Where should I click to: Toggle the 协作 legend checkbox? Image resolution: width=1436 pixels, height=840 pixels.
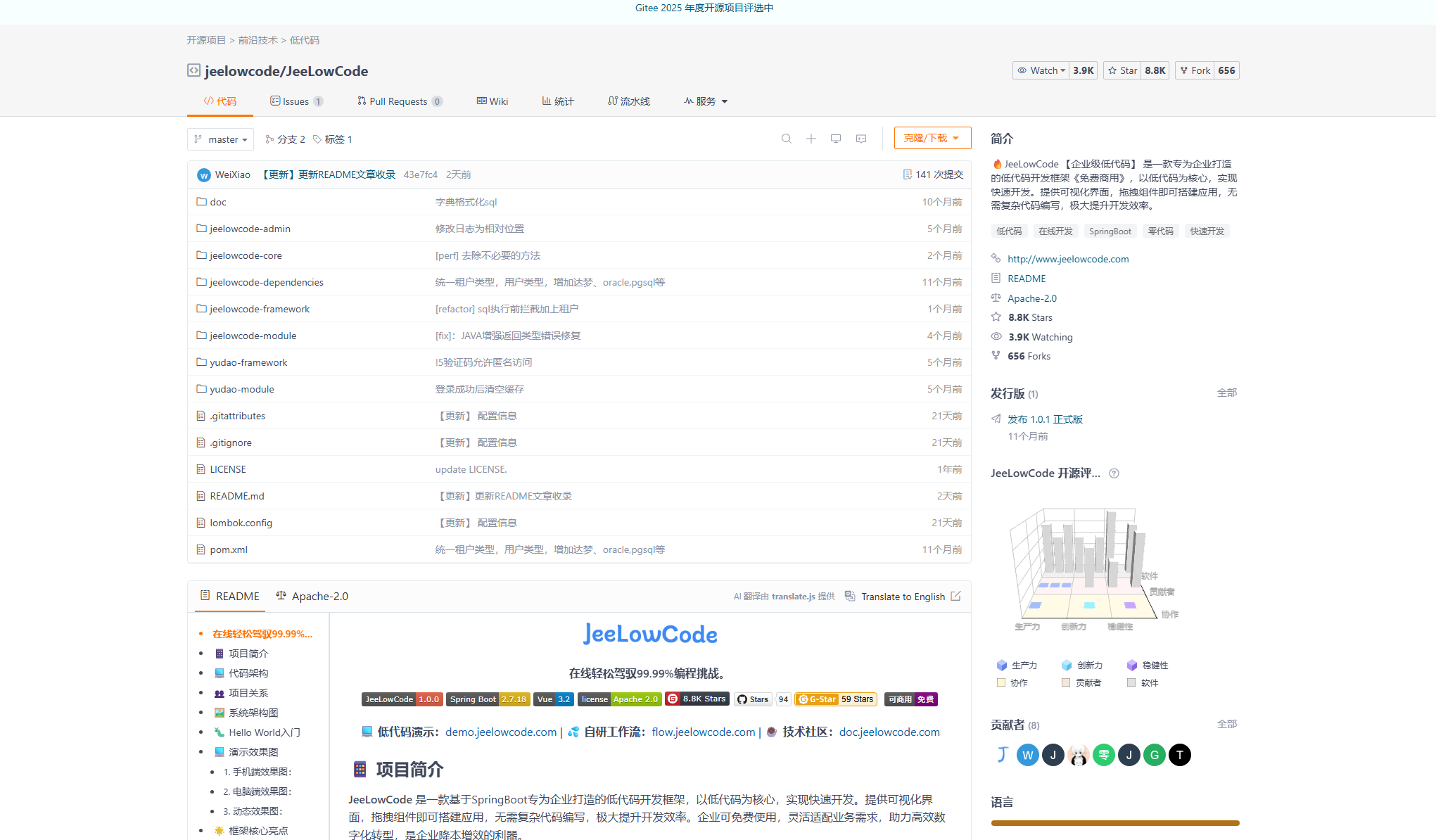point(1001,682)
